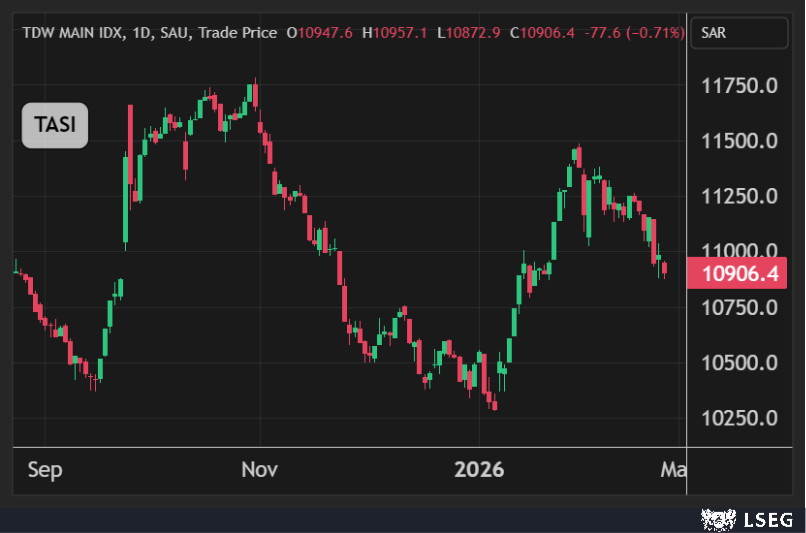Click the Low value L10872.9
806x533 pixels.
[x=468, y=33]
